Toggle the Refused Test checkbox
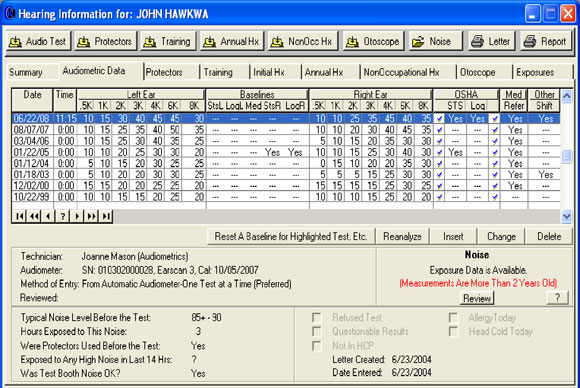 317,318
